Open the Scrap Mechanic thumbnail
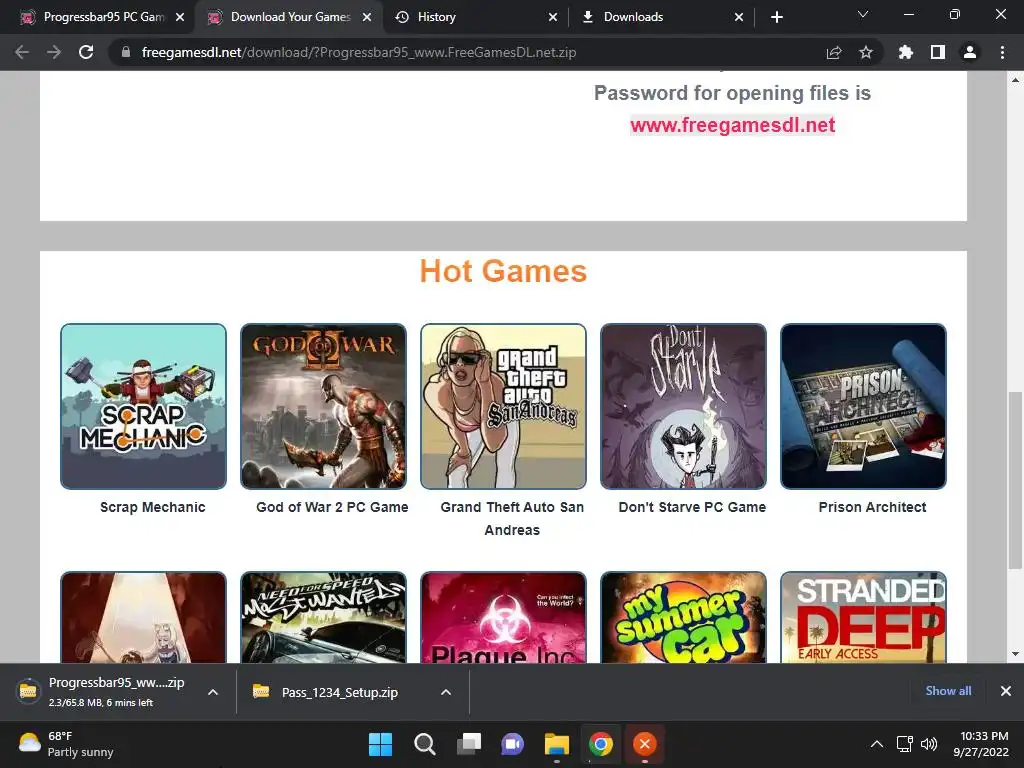Viewport: 1024px width, 768px height. (x=144, y=406)
